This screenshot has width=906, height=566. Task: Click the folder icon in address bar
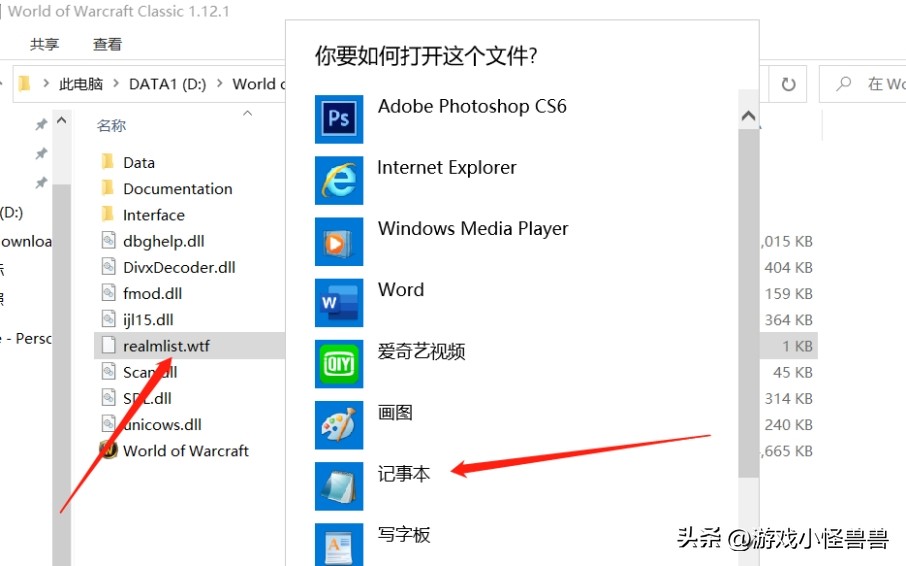pyautogui.click(x=24, y=84)
